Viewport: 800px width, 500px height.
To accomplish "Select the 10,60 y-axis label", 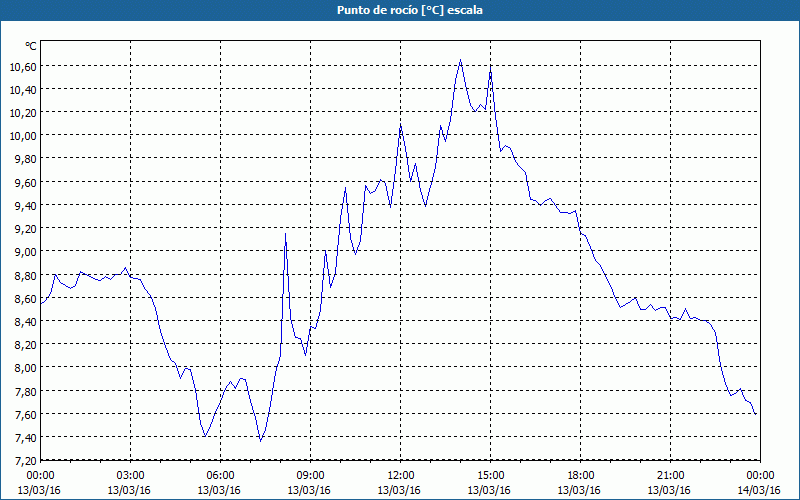I will click(23, 66).
